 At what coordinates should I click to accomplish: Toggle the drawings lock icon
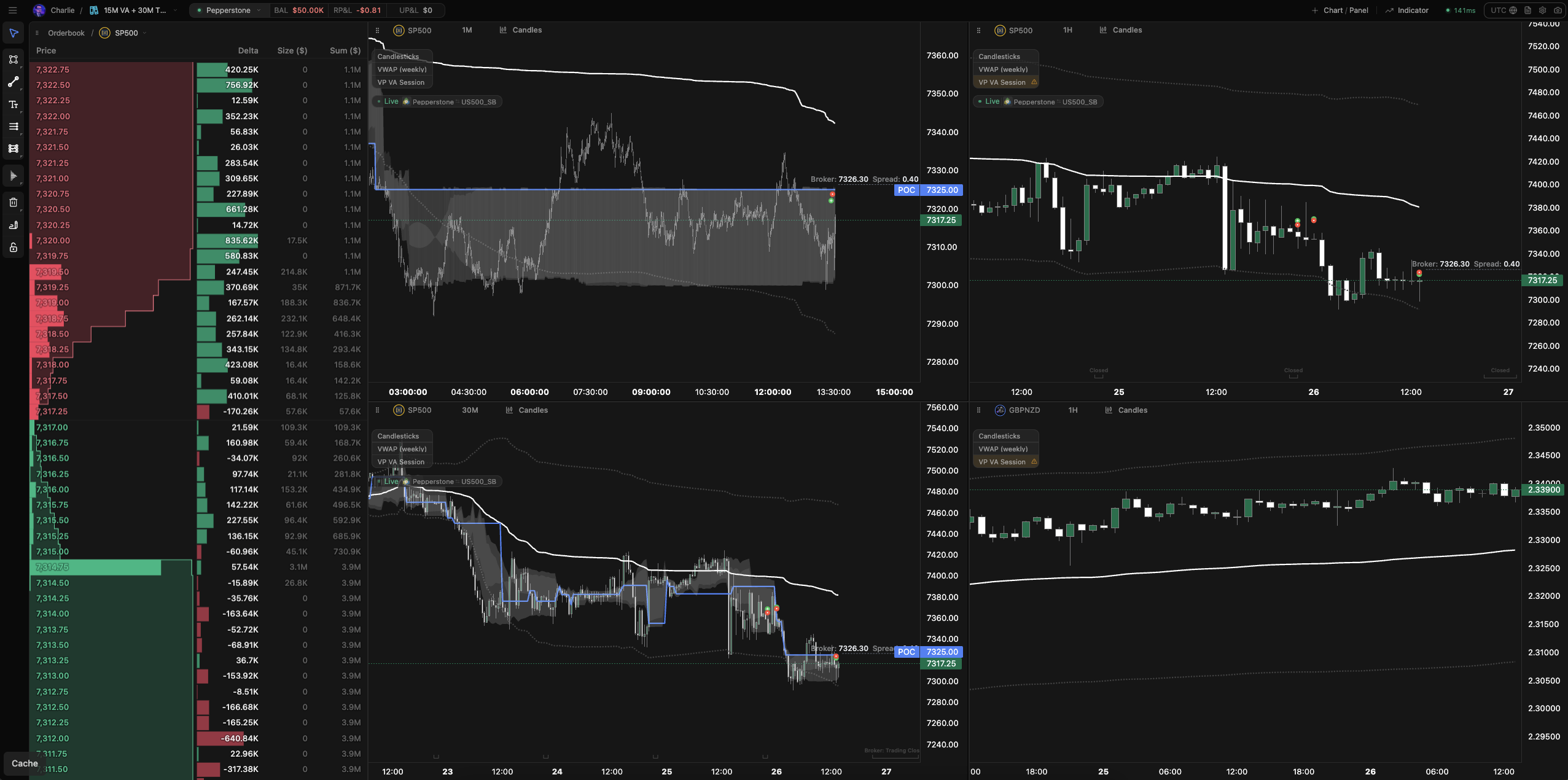pos(14,248)
